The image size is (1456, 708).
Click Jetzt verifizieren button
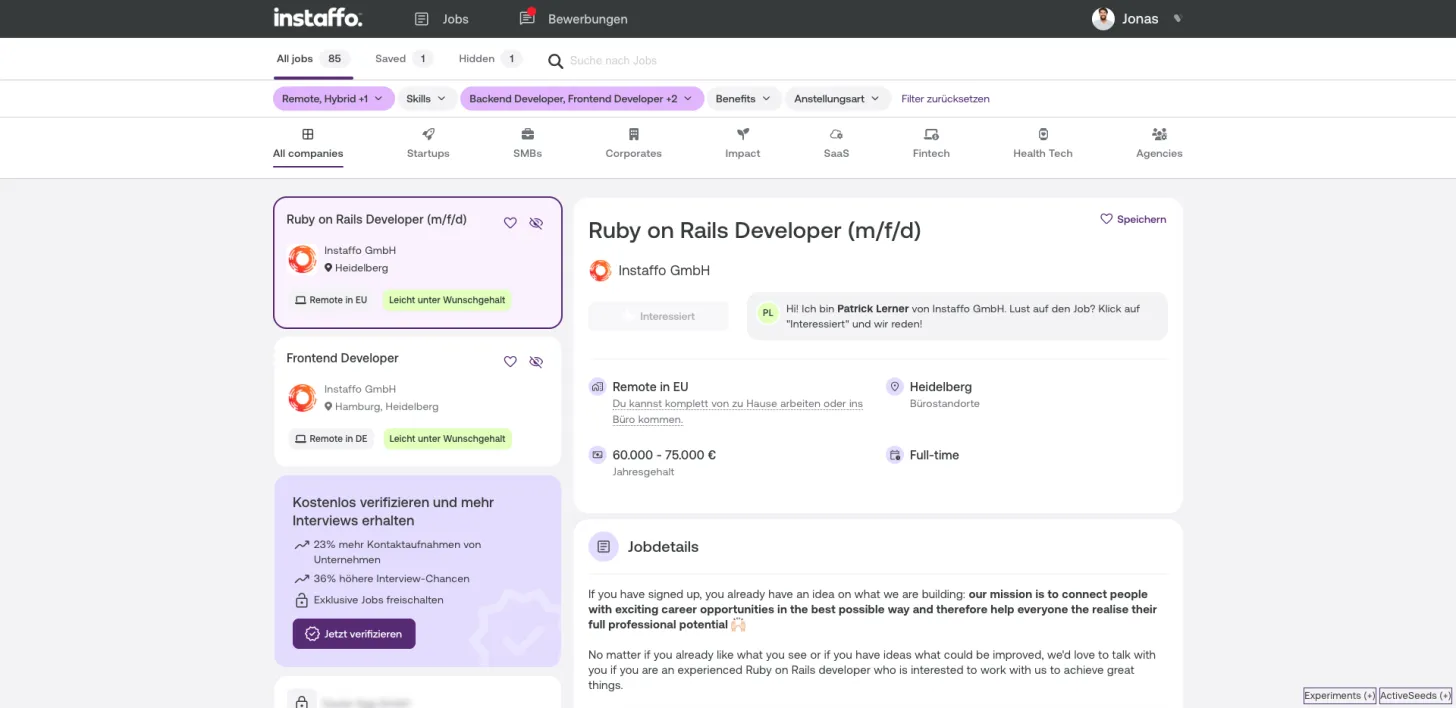354,634
